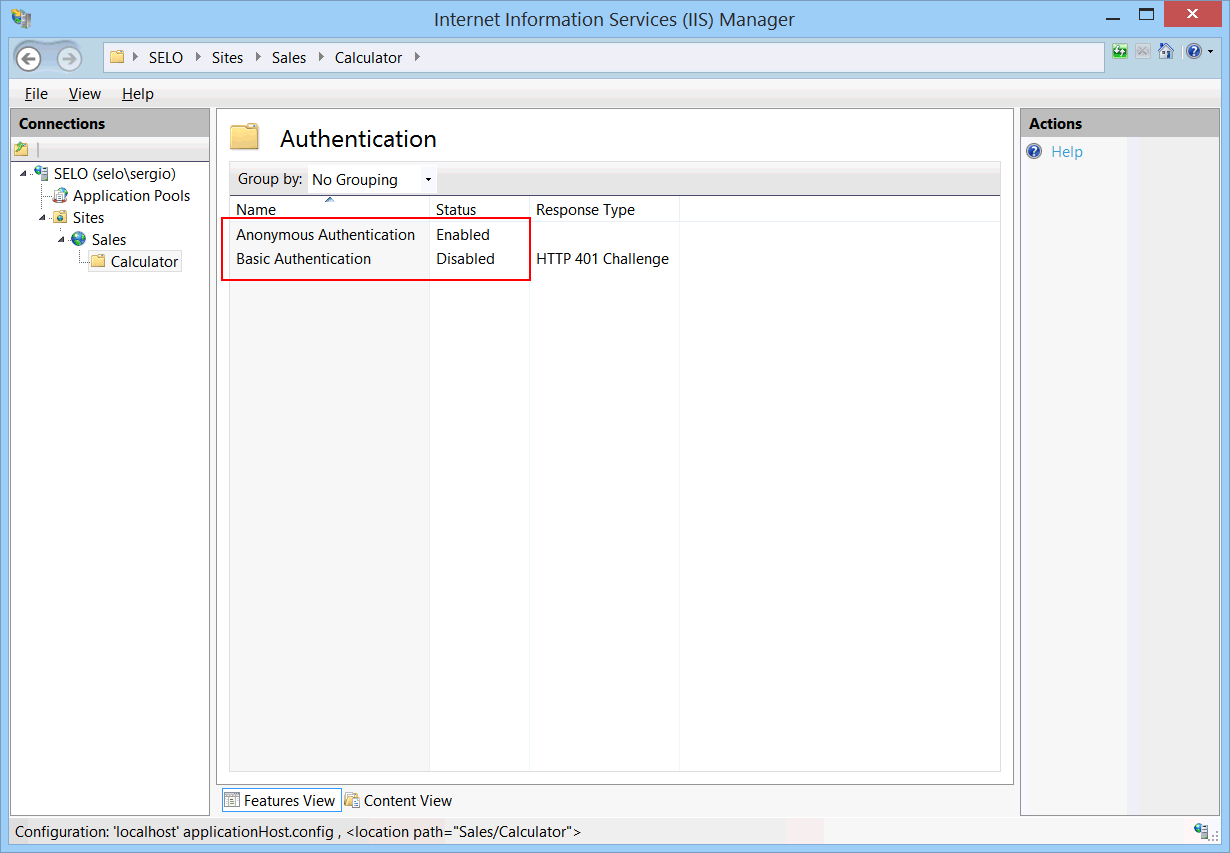Click the Sales globe icon in tree
Viewport: 1230px width, 853px height.
click(79, 239)
